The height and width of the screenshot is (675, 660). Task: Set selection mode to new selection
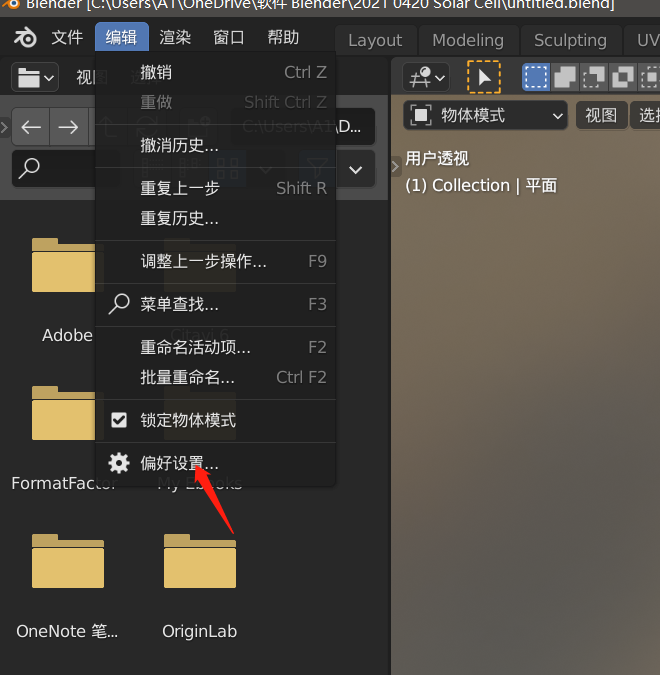click(x=536, y=77)
